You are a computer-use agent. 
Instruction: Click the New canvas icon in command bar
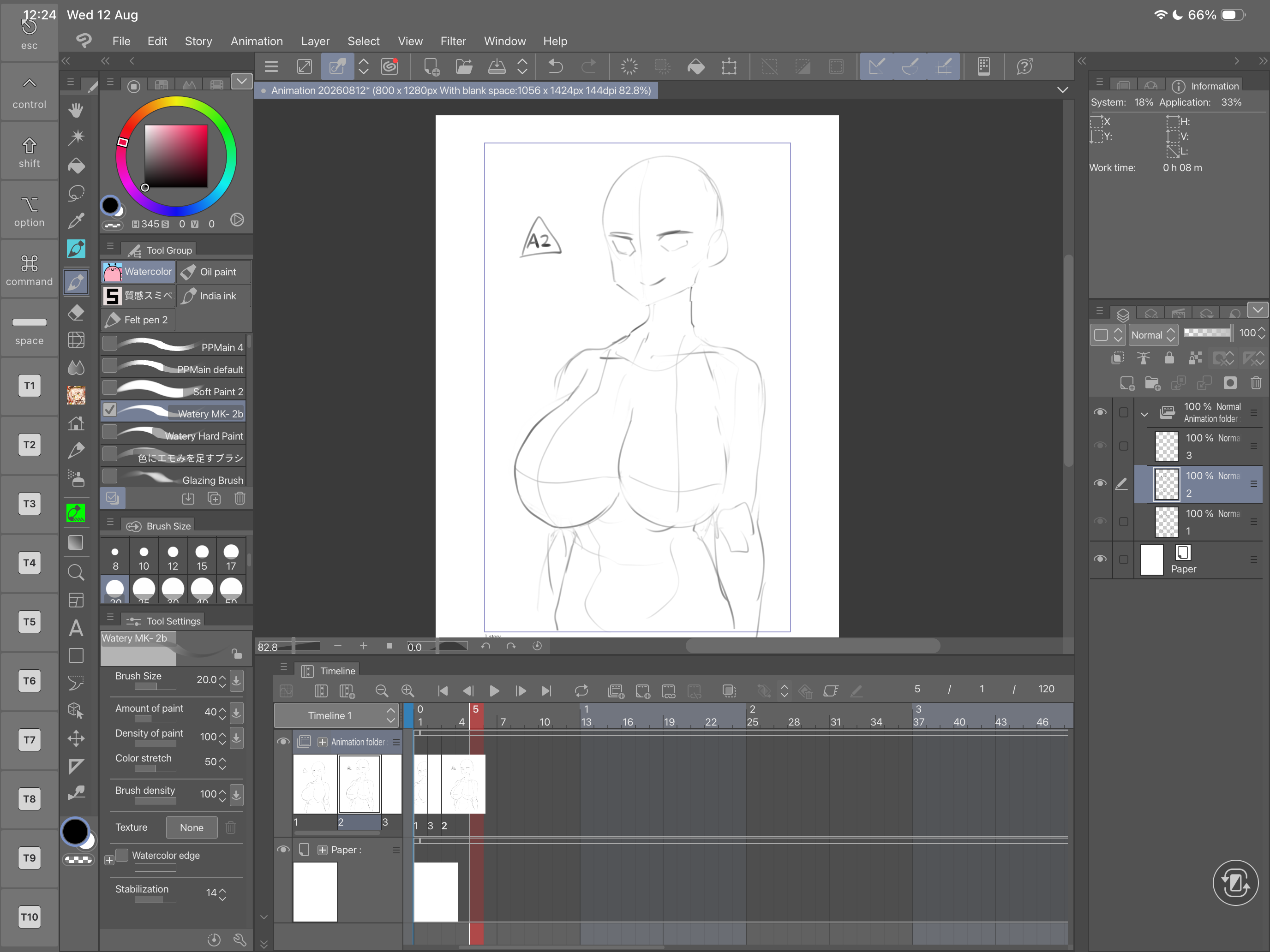coord(431,66)
